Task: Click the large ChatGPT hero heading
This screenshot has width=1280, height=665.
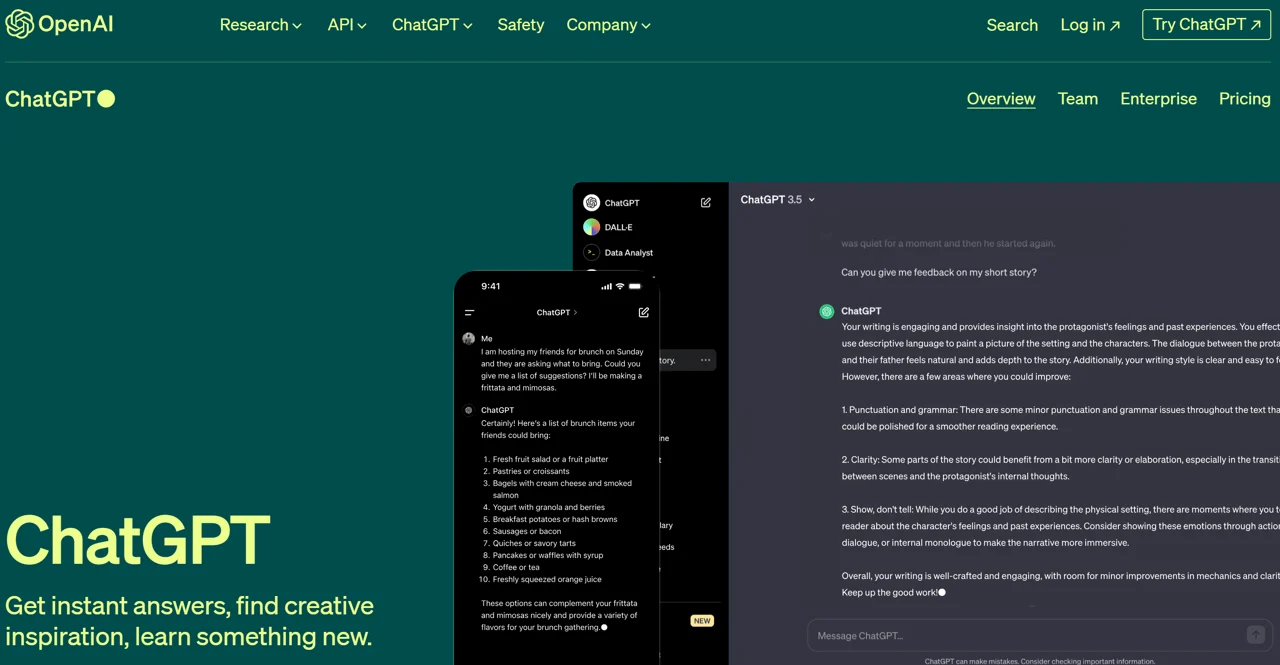Action: pos(138,541)
